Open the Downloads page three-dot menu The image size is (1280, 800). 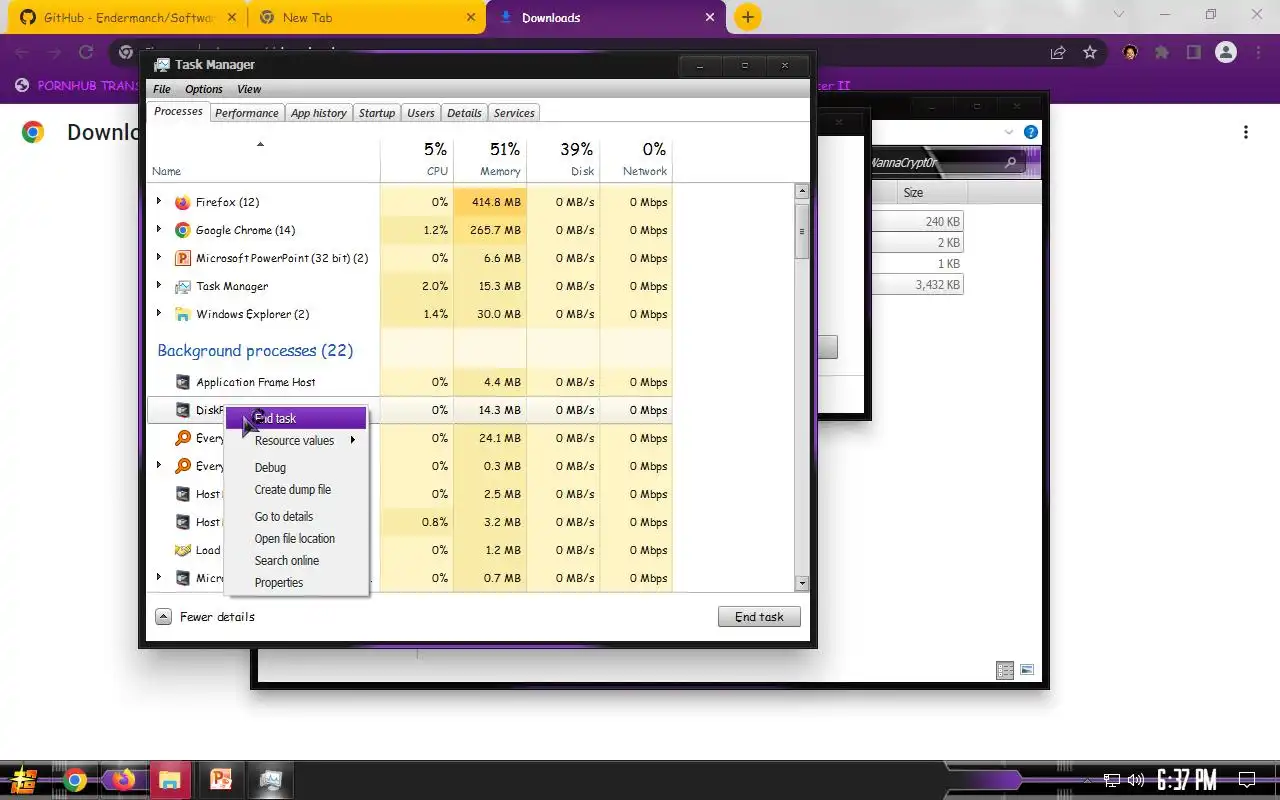pyautogui.click(x=1246, y=132)
